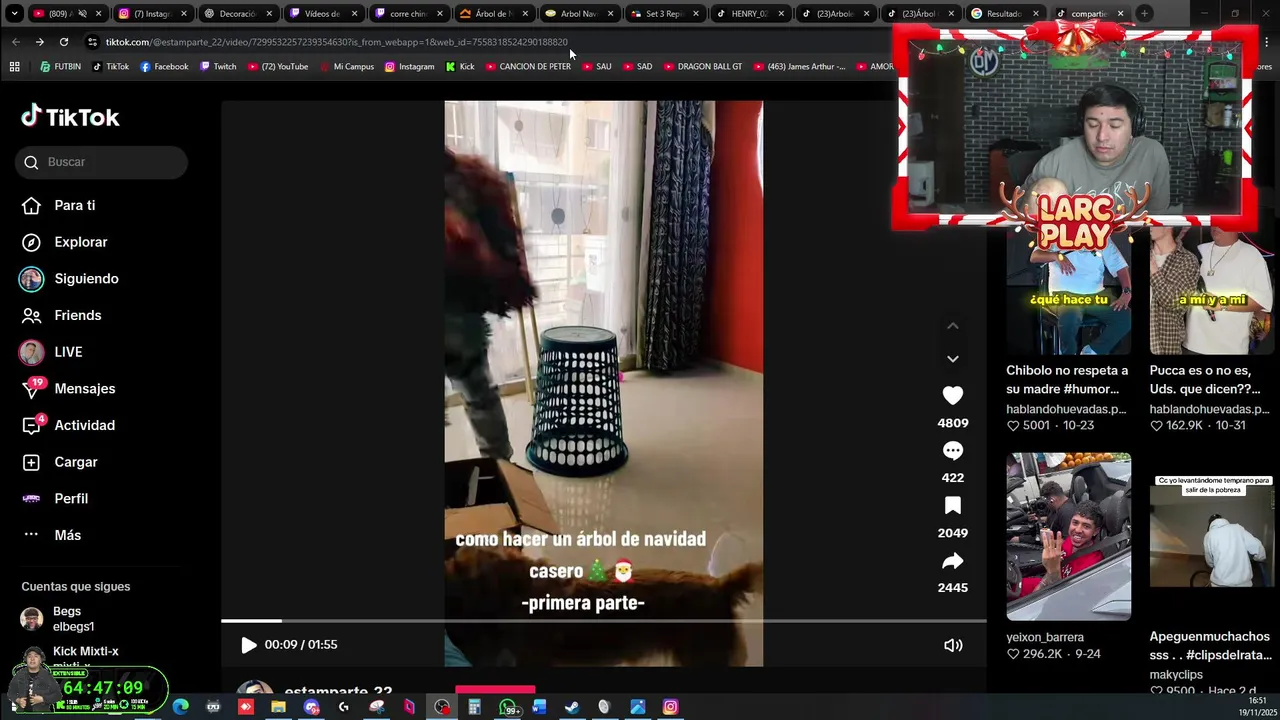Image resolution: width=1280 pixels, height=720 pixels.
Task: Open the Facebook bookmark
Action: point(164,67)
